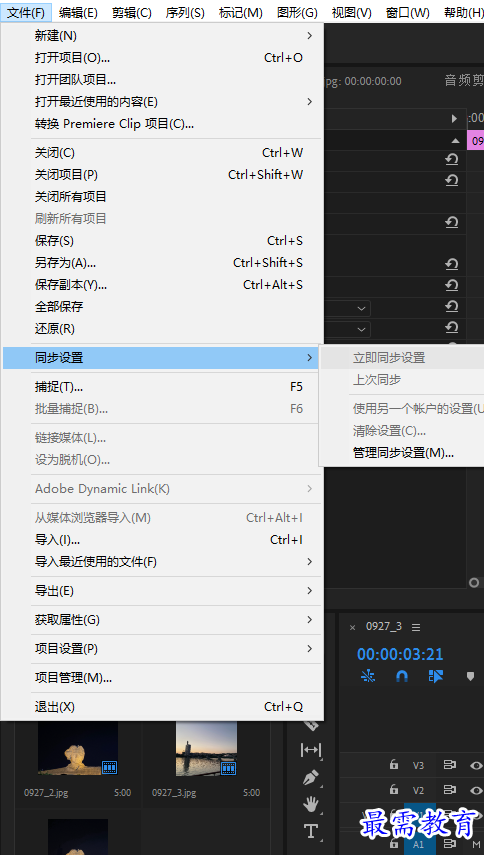This screenshot has height=855, width=484.
Task: Toggle the timeline snap magnet icon
Action: click(402, 676)
